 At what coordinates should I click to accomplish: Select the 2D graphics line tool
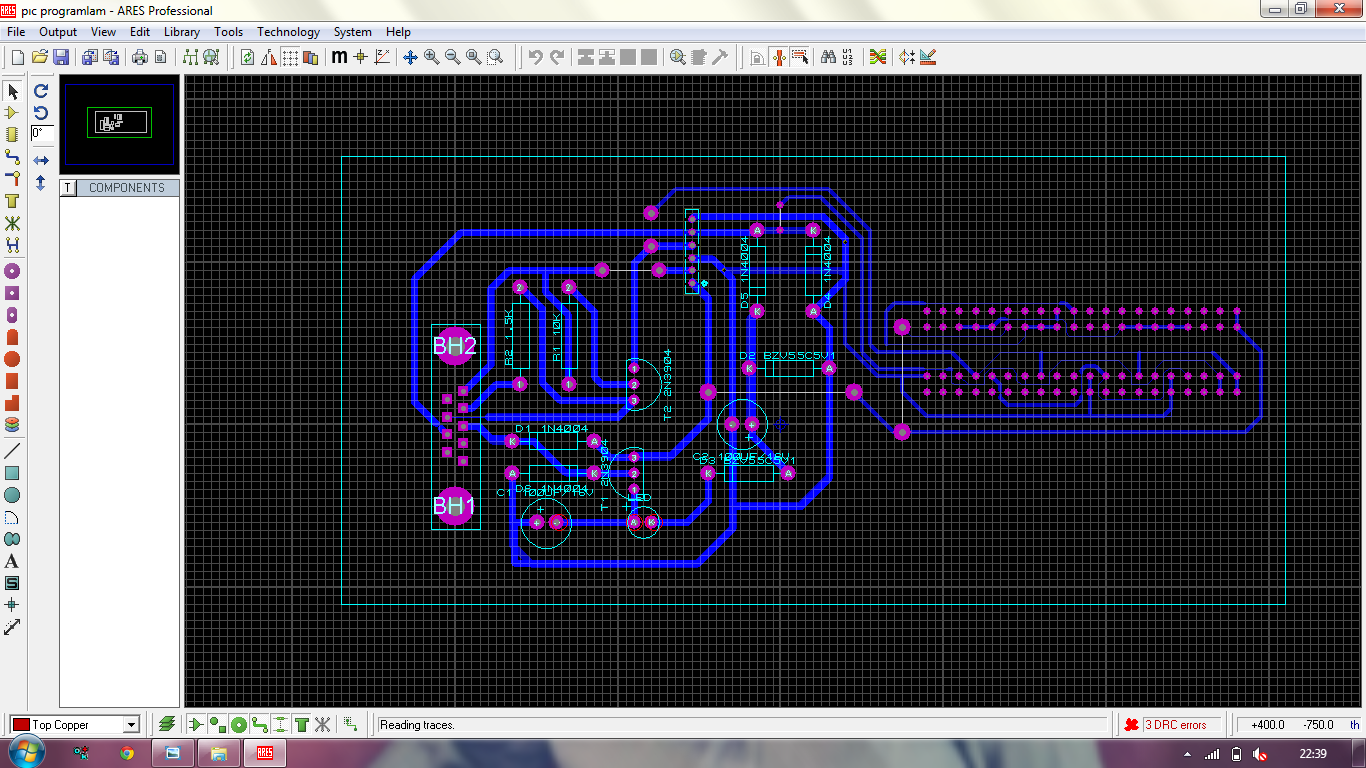pos(12,451)
